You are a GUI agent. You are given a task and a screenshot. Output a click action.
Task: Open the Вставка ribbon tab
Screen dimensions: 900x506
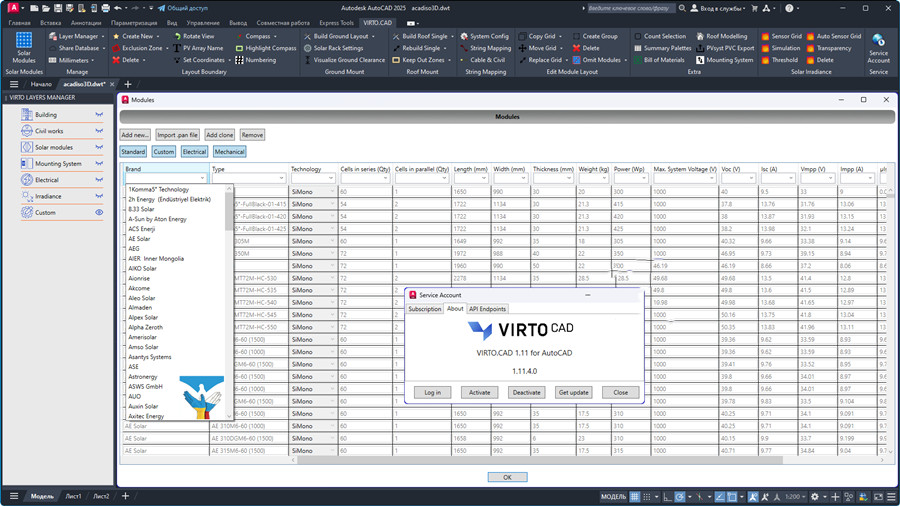click(51, 23)
